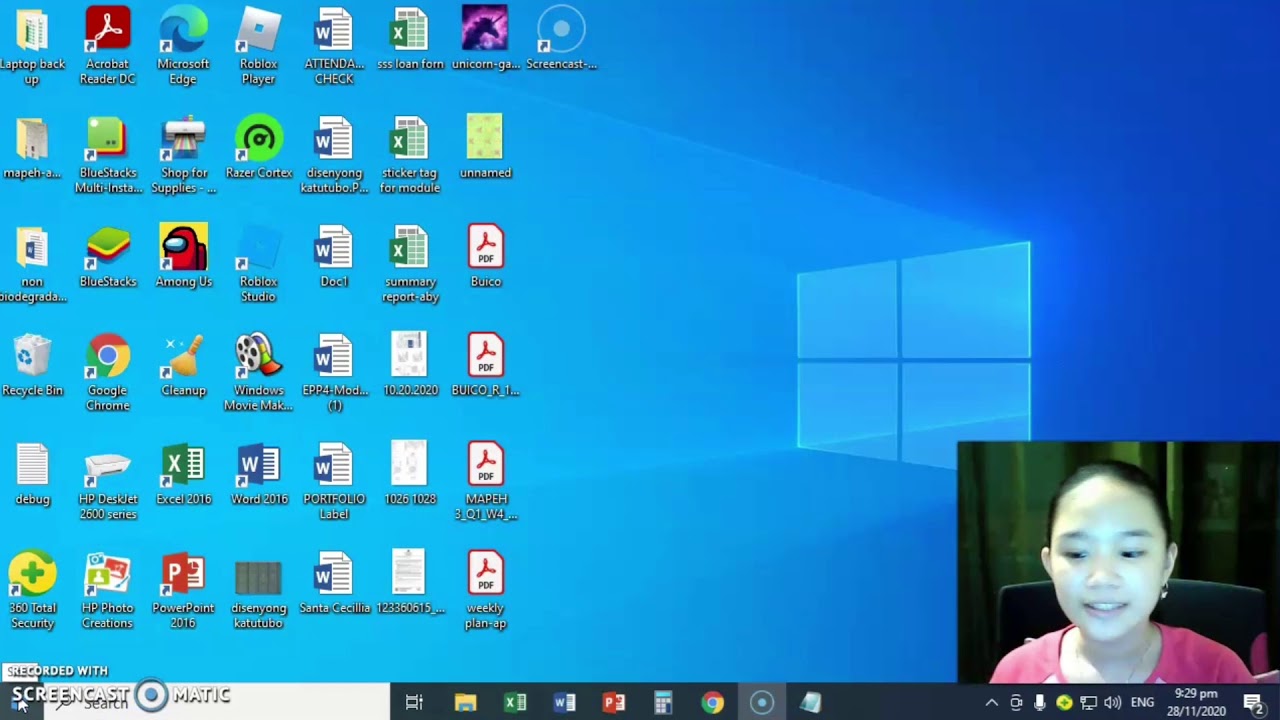Click the microphone tray icon
Screen dimensions: 1280x720
1040,703
